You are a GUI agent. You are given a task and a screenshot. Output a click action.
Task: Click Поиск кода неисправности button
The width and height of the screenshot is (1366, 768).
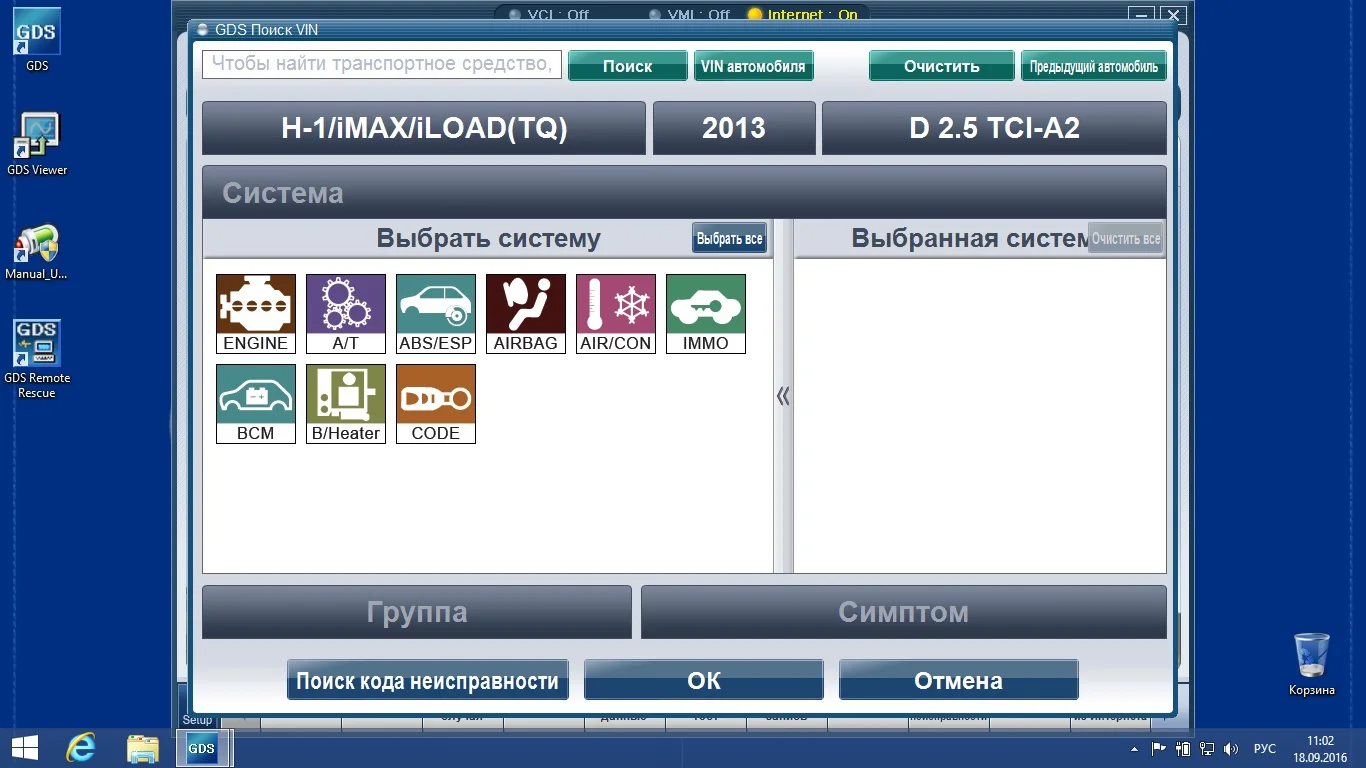428,680
